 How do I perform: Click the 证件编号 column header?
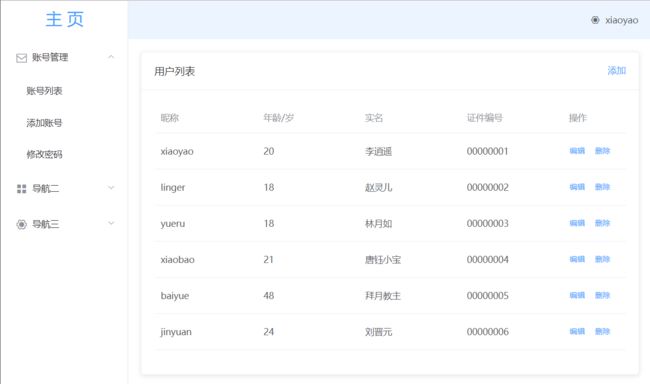point(485,118)
